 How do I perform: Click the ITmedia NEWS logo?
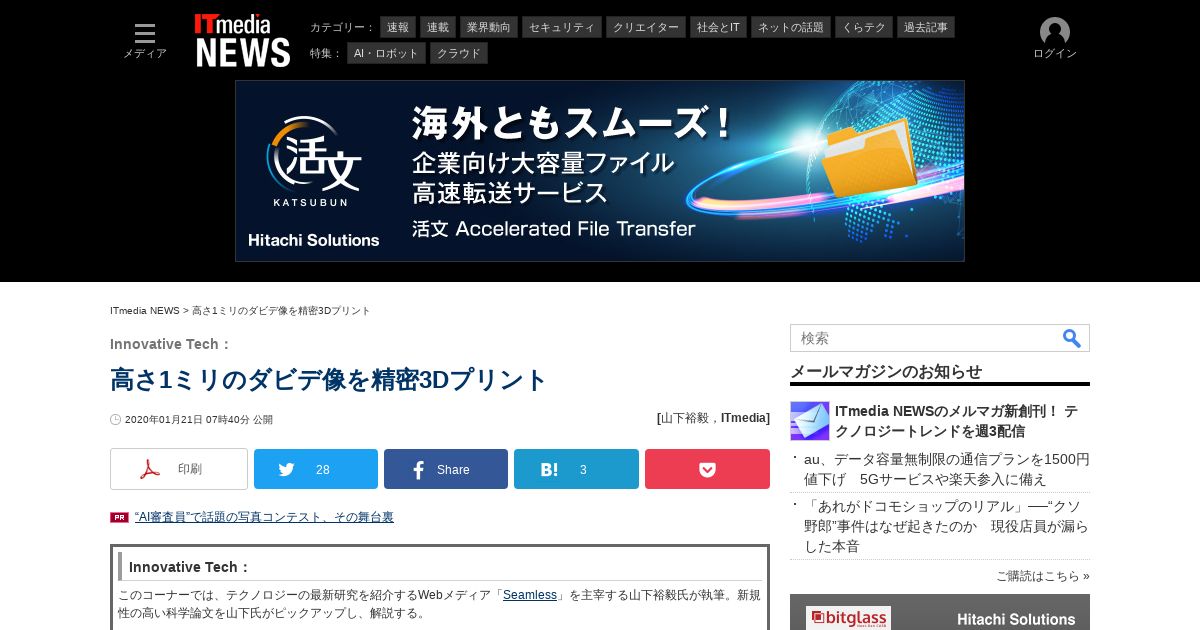click(242, 41)
